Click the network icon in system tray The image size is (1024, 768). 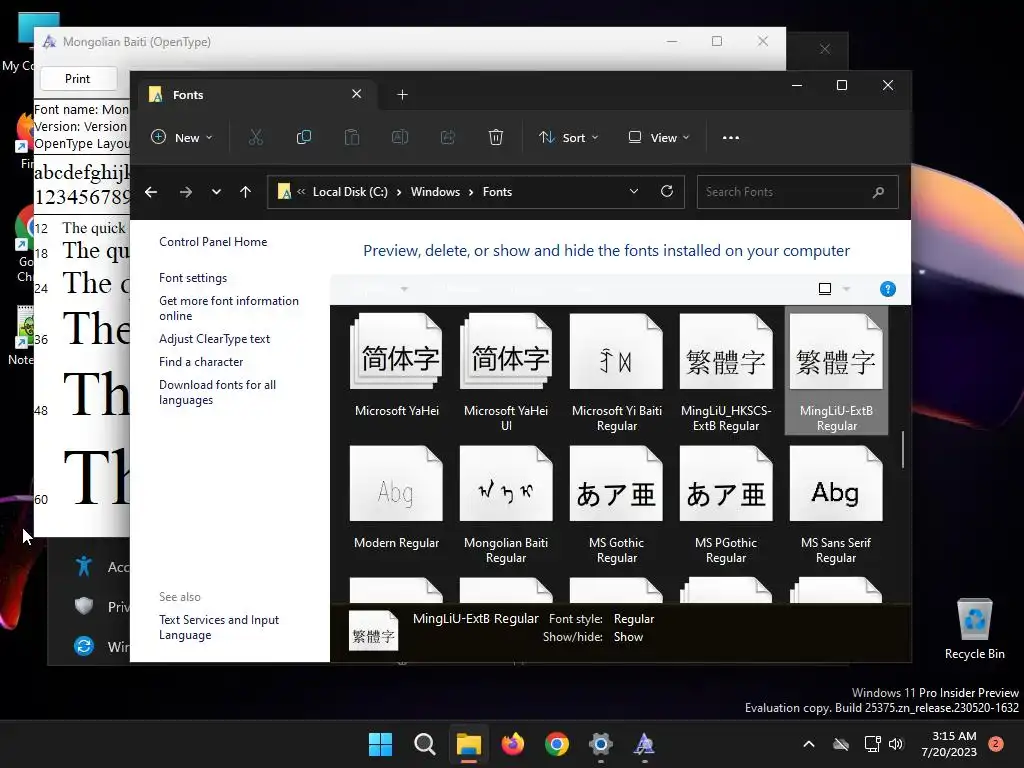pyautogui.click(x=872, y=744)
